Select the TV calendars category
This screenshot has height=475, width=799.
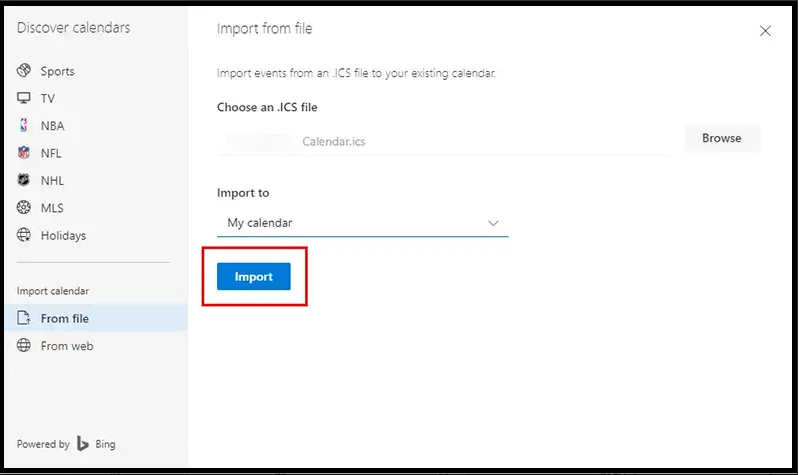[x=48, y=98]
